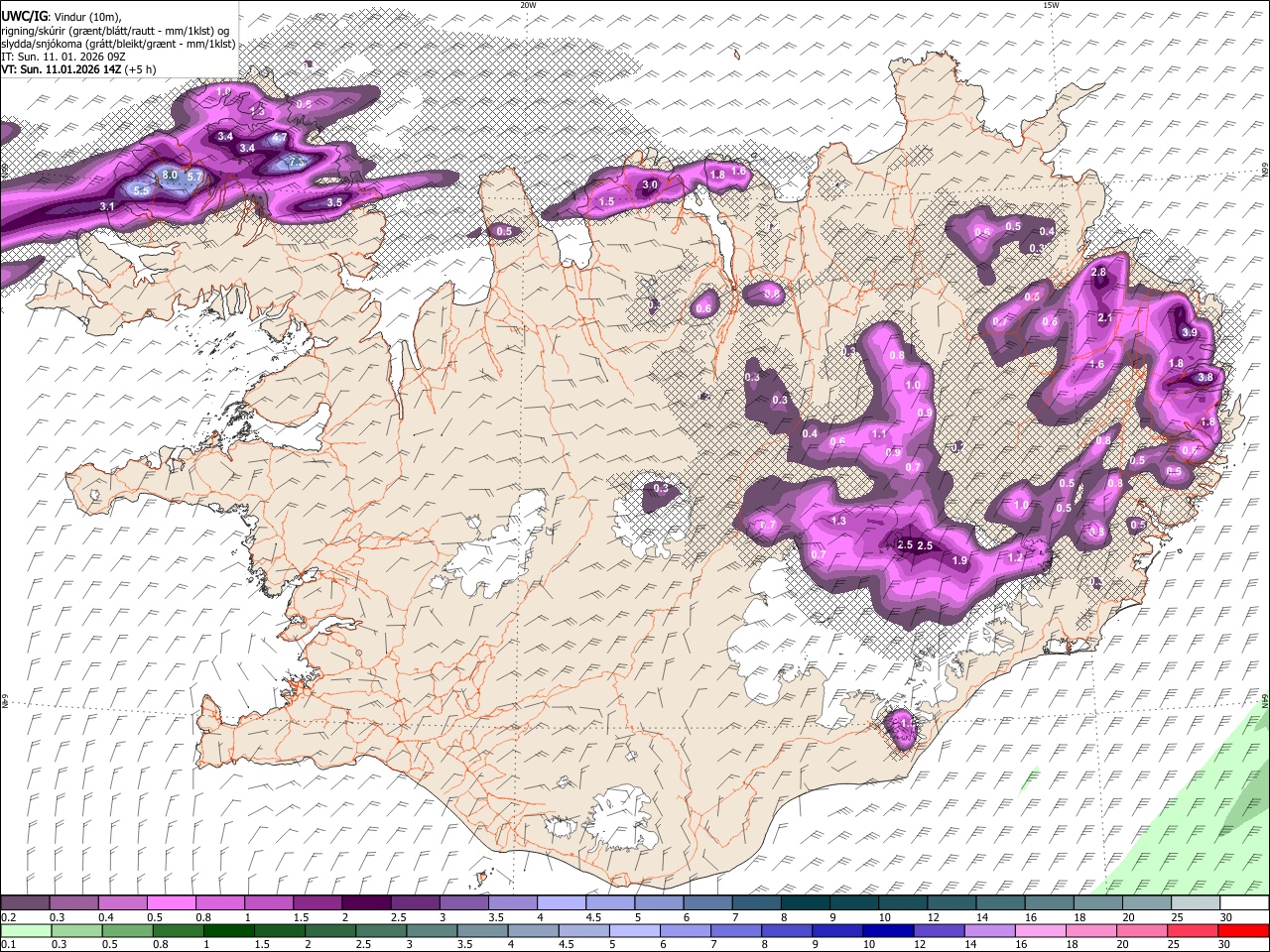Click the 5.7 precipitation value on the map
Viewport: 1270px width, 952px height.
tap(194, 177)
